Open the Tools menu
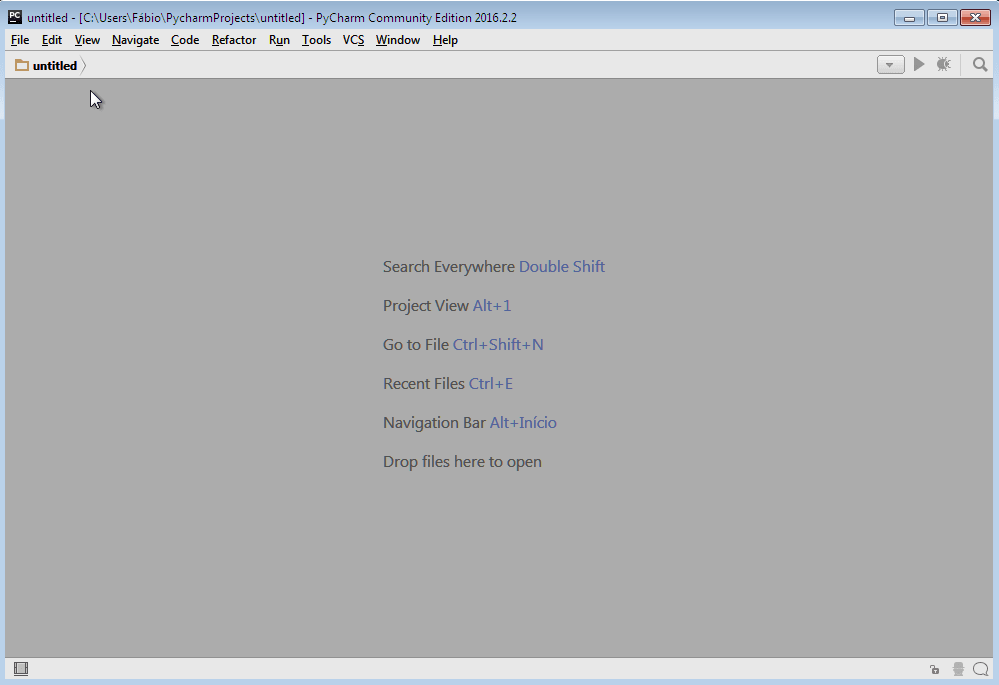This screenshot has width=999, height=685. coord(316,40)
